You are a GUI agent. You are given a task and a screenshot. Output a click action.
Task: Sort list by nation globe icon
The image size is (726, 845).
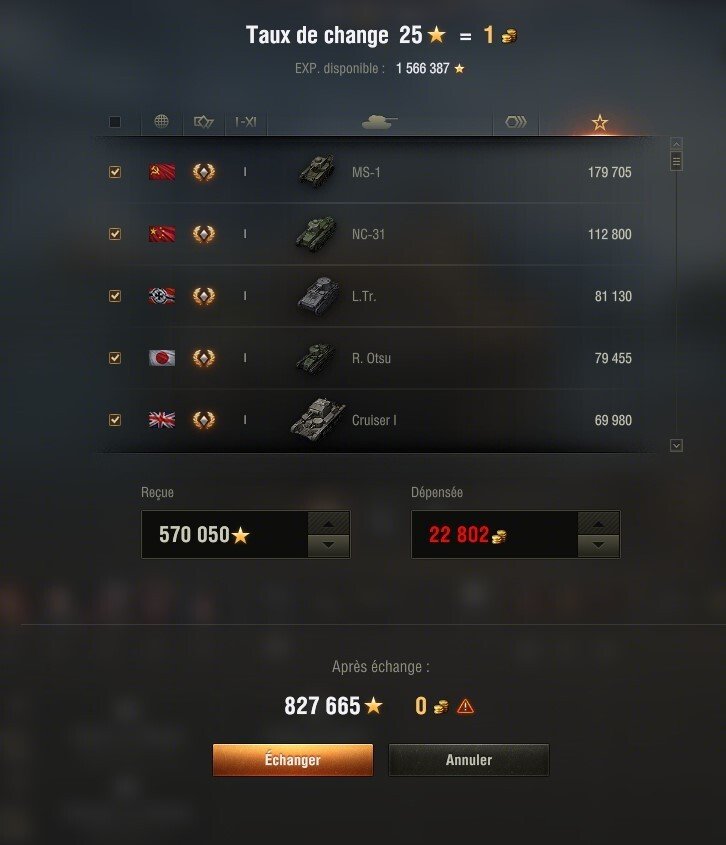(x=162, y=121)
